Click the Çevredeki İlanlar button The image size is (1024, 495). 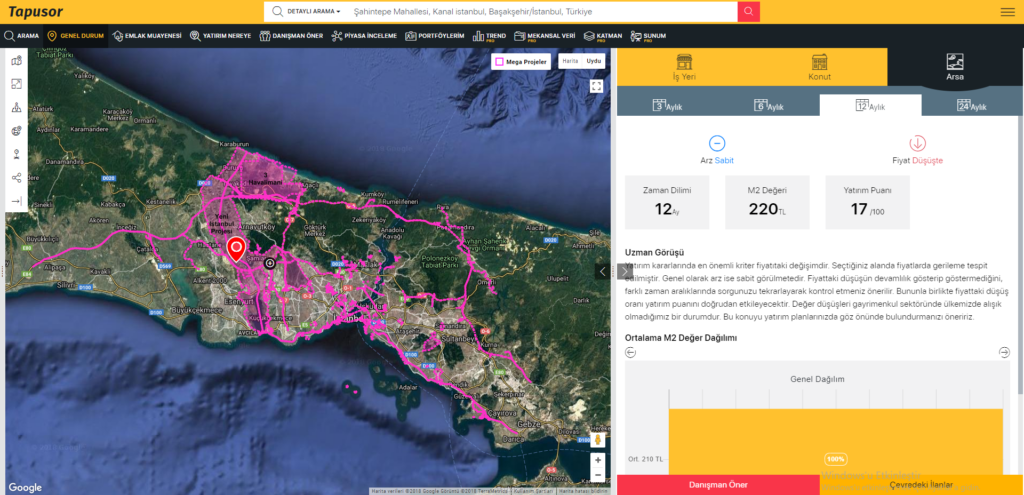(921, 485)
